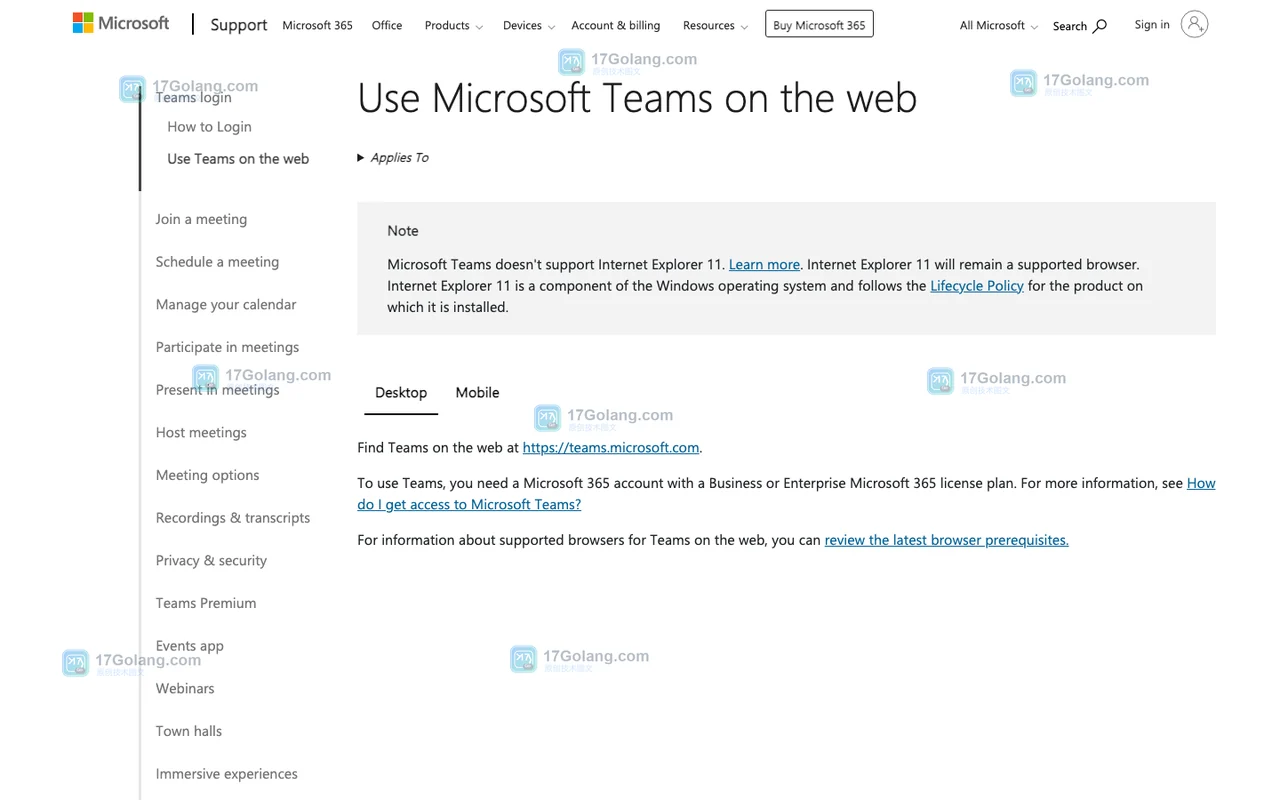The height and width of the screenshot is (800, 1280).
Task: Open Manage your calendar sidebar section
Action: (x=226, y=305)
